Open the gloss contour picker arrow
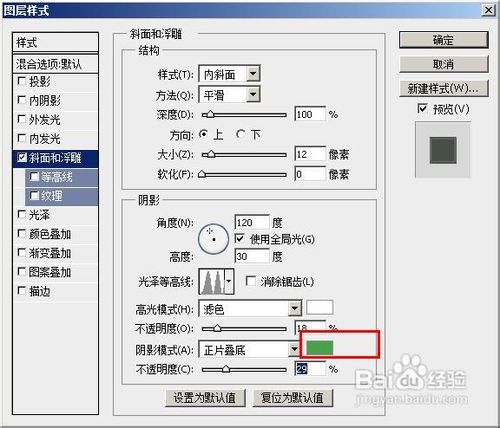Viewport: 500px width, 428px height. click(229, 282)
